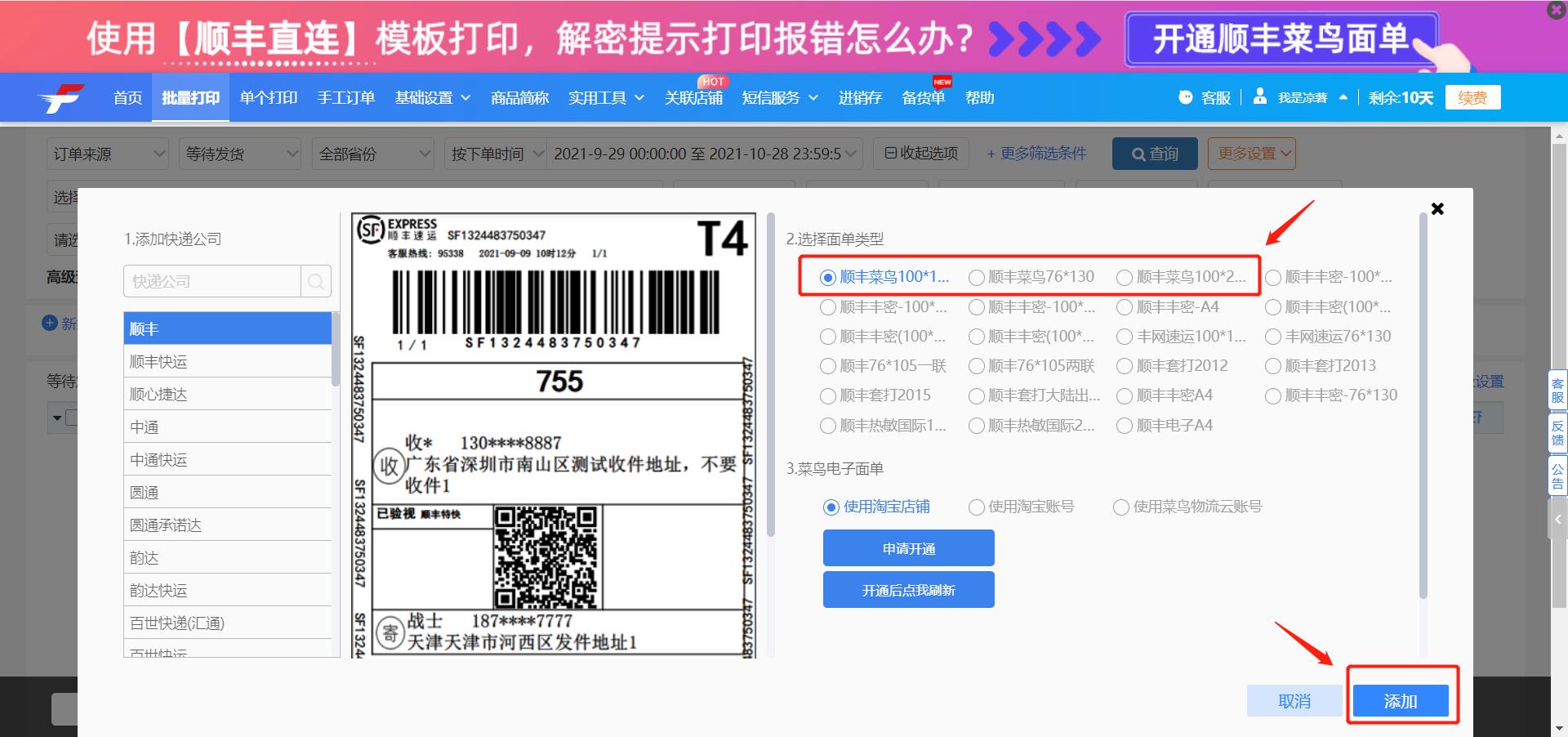Open the 批量打印 tab
Screen dimensions: 1568x737
point(190,98)
